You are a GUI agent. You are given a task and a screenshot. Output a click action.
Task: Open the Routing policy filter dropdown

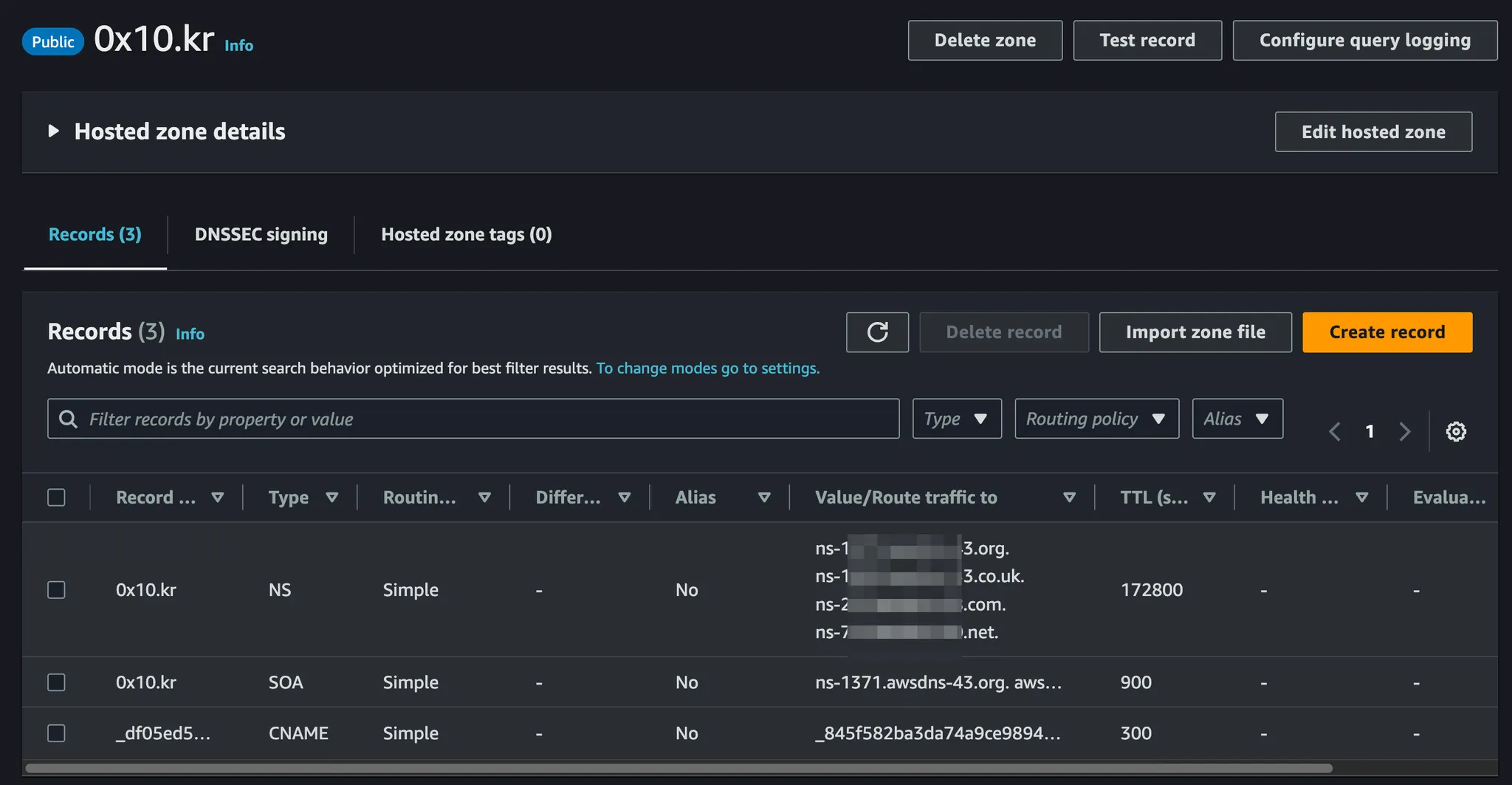coord(1096,419)
